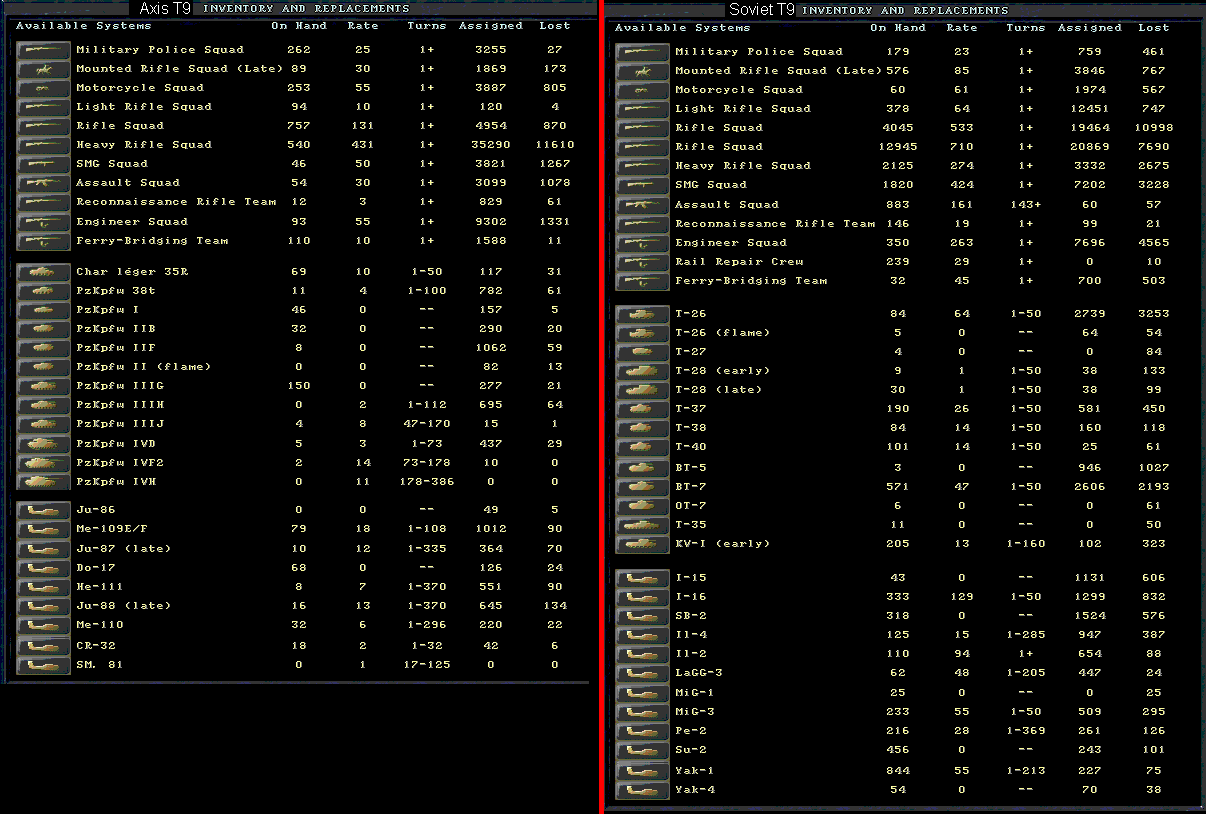Select the Il-2 aircraft icon
Screen dimensions: 1206x814
pyautogui.click(x=642, y=654)
